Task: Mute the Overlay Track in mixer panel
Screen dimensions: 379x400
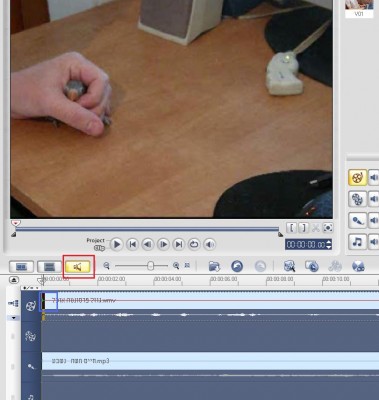Action: pos(374,199)
